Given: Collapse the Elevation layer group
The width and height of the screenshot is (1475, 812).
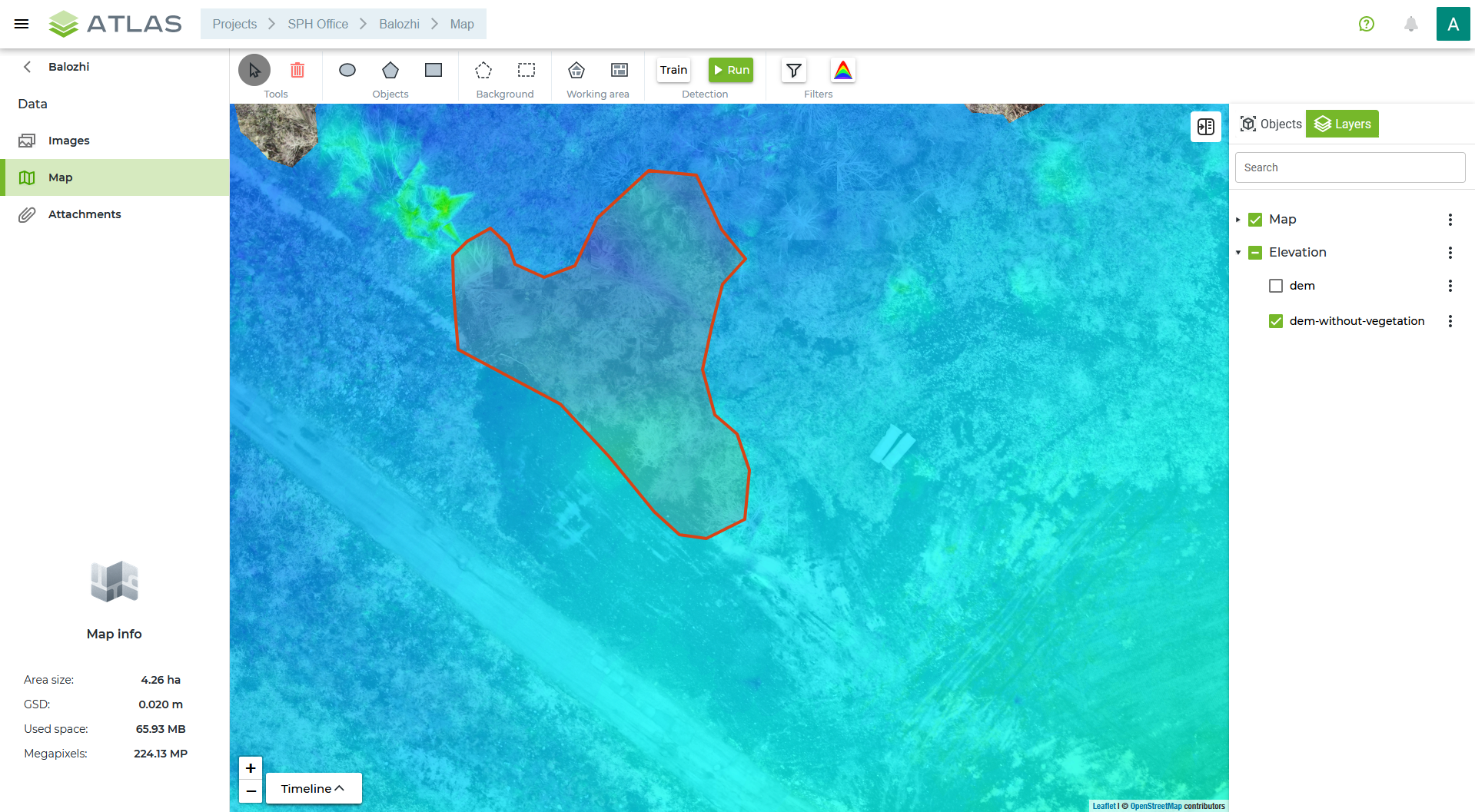Looking at the screenshot, I should tap(1238, 253).
